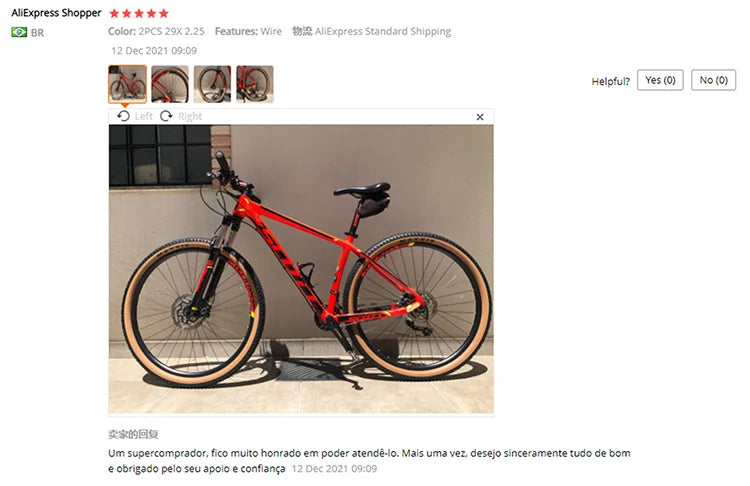This screenshot has height=486, width=750.
Task: Click the first red rating star
Action: (x=114, y=13)
